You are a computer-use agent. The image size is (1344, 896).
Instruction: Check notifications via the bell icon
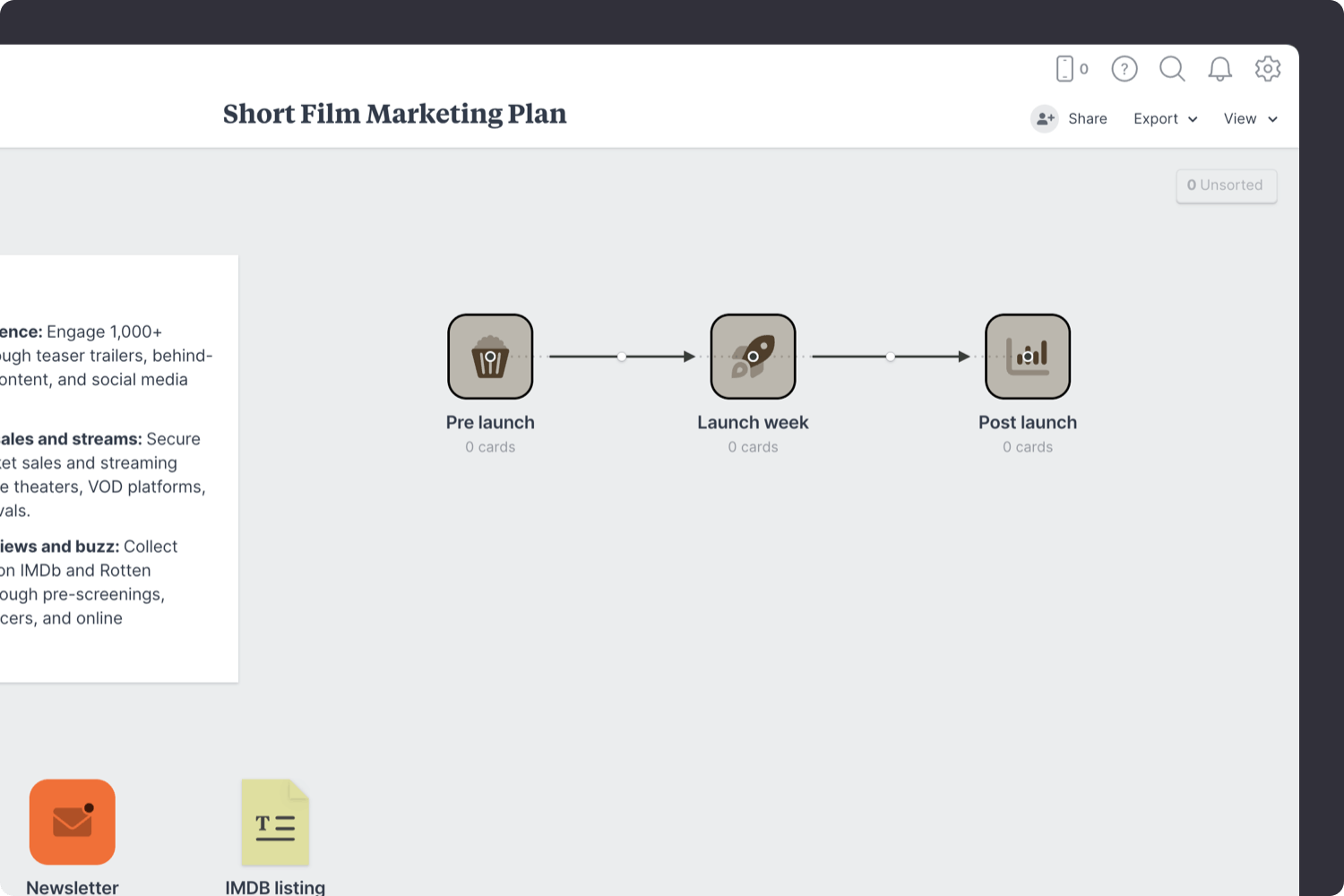pos(1219,69)
